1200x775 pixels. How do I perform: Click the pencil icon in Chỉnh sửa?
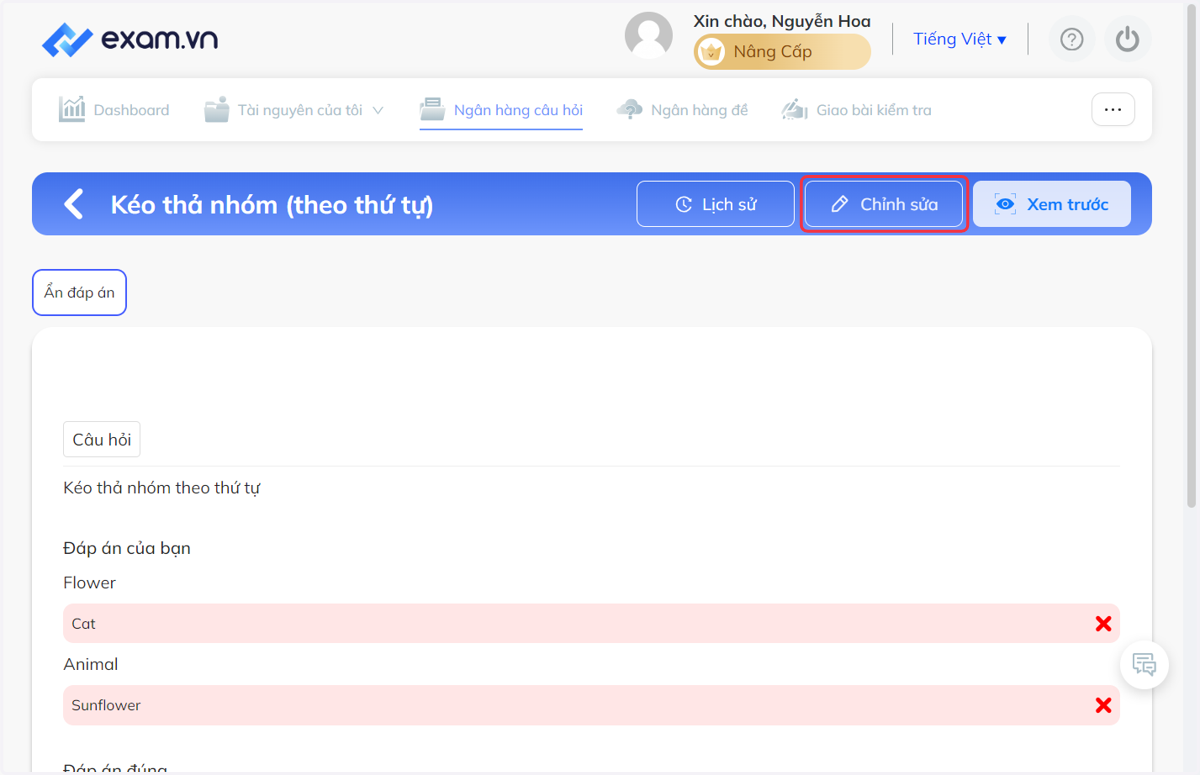[x=840, y=204]
